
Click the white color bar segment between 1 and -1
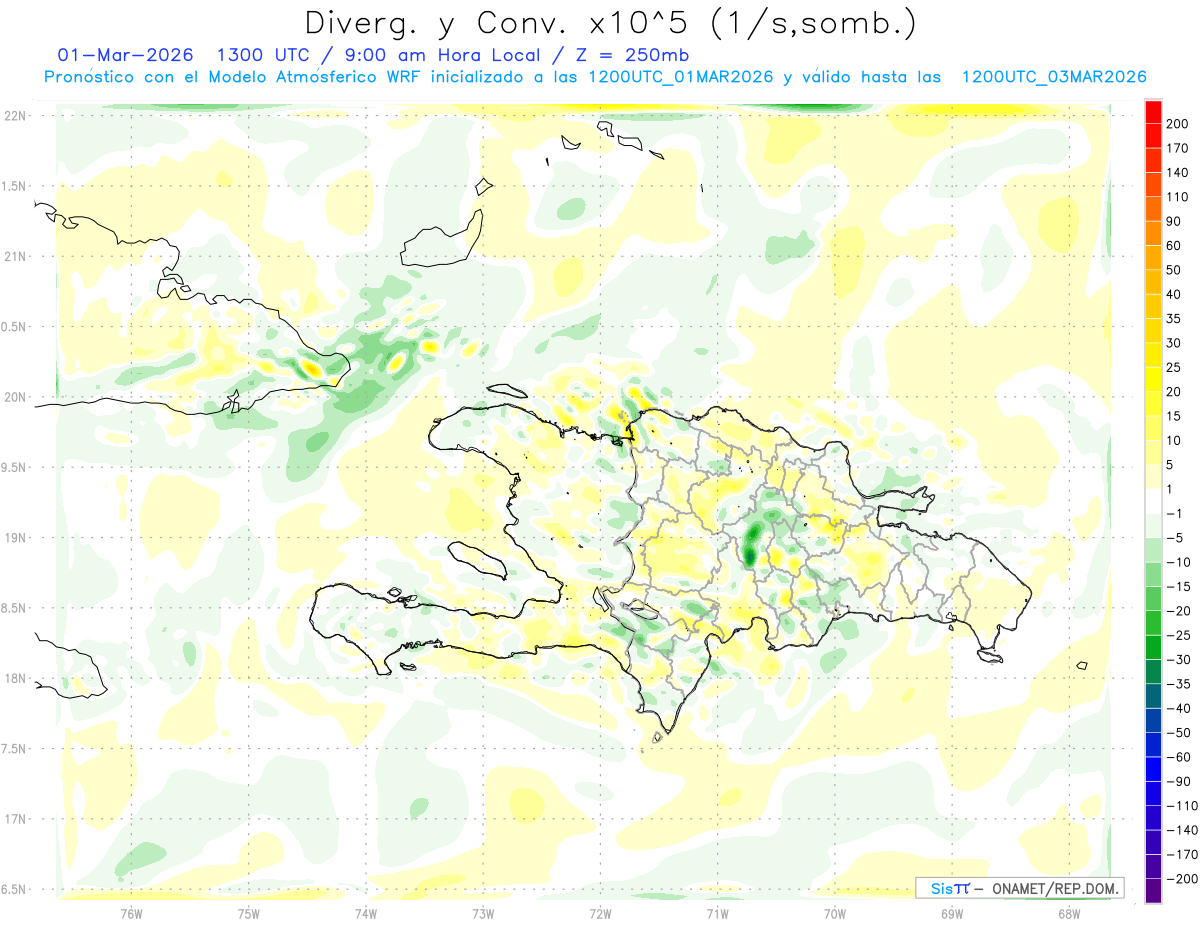click(x=1153, y=501)
